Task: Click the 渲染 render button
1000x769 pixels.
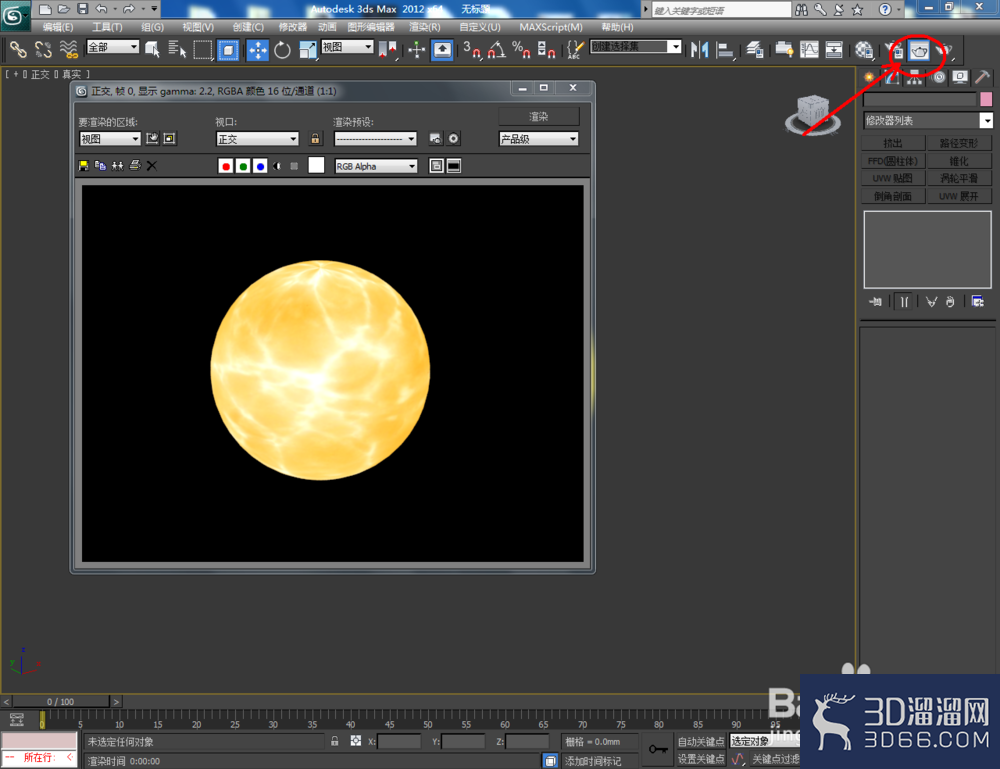Action: [x=538, y=117]
